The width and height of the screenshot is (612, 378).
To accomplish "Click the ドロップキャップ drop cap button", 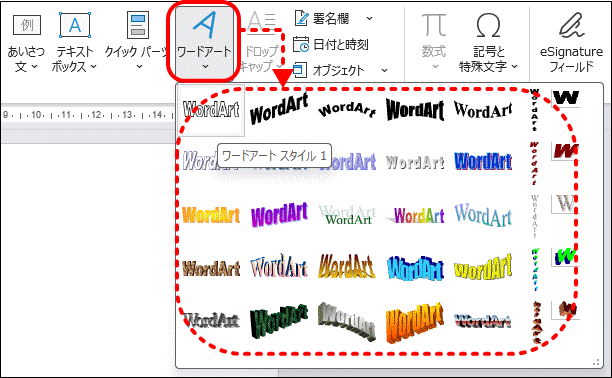I will pos(261,42).
